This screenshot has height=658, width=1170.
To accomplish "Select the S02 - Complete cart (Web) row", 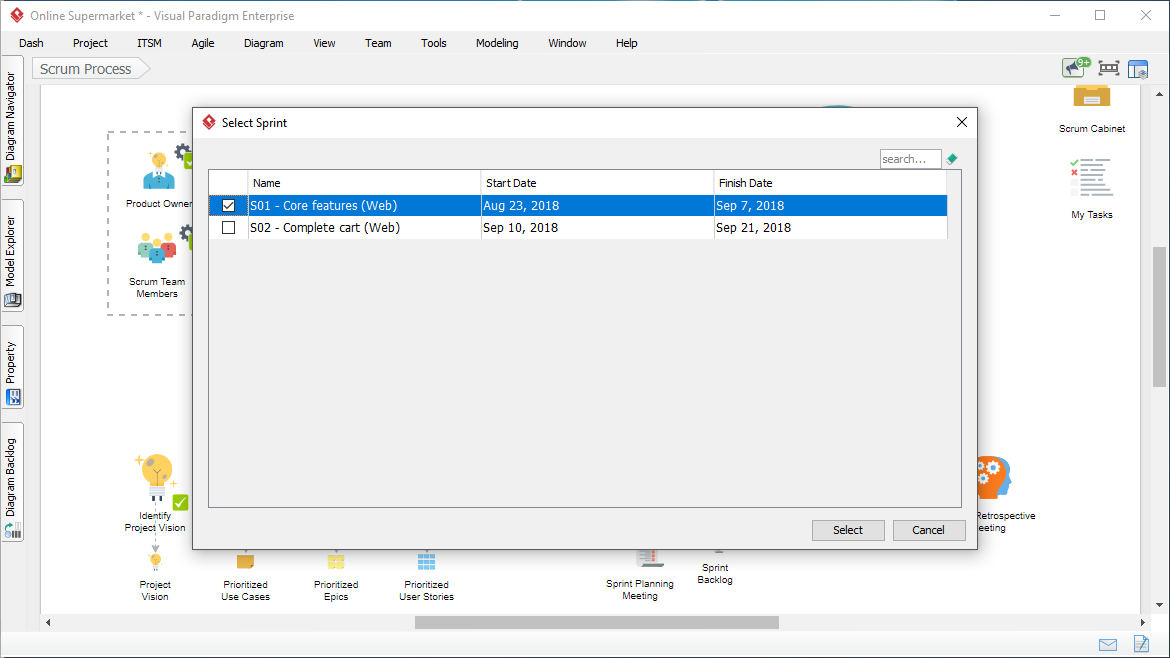I will click(x=578, y=228).
